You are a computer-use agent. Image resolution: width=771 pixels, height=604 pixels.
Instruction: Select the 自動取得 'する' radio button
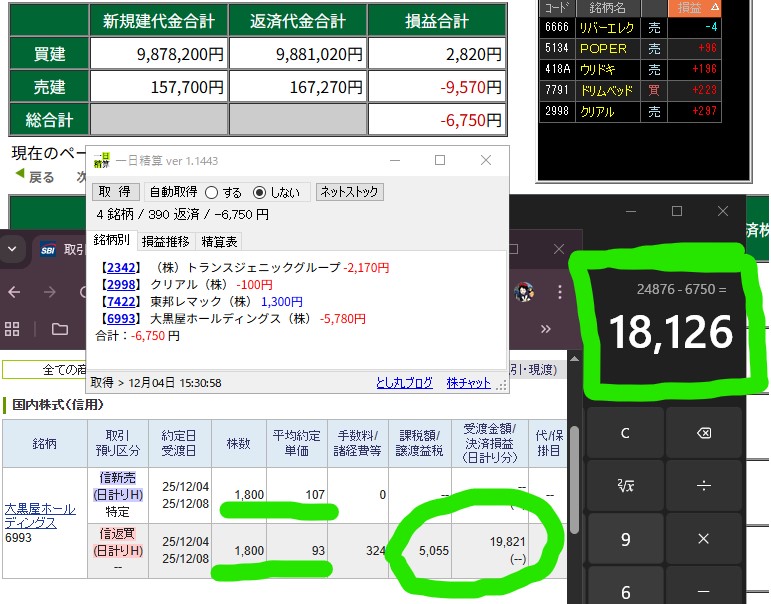[211, 192]
